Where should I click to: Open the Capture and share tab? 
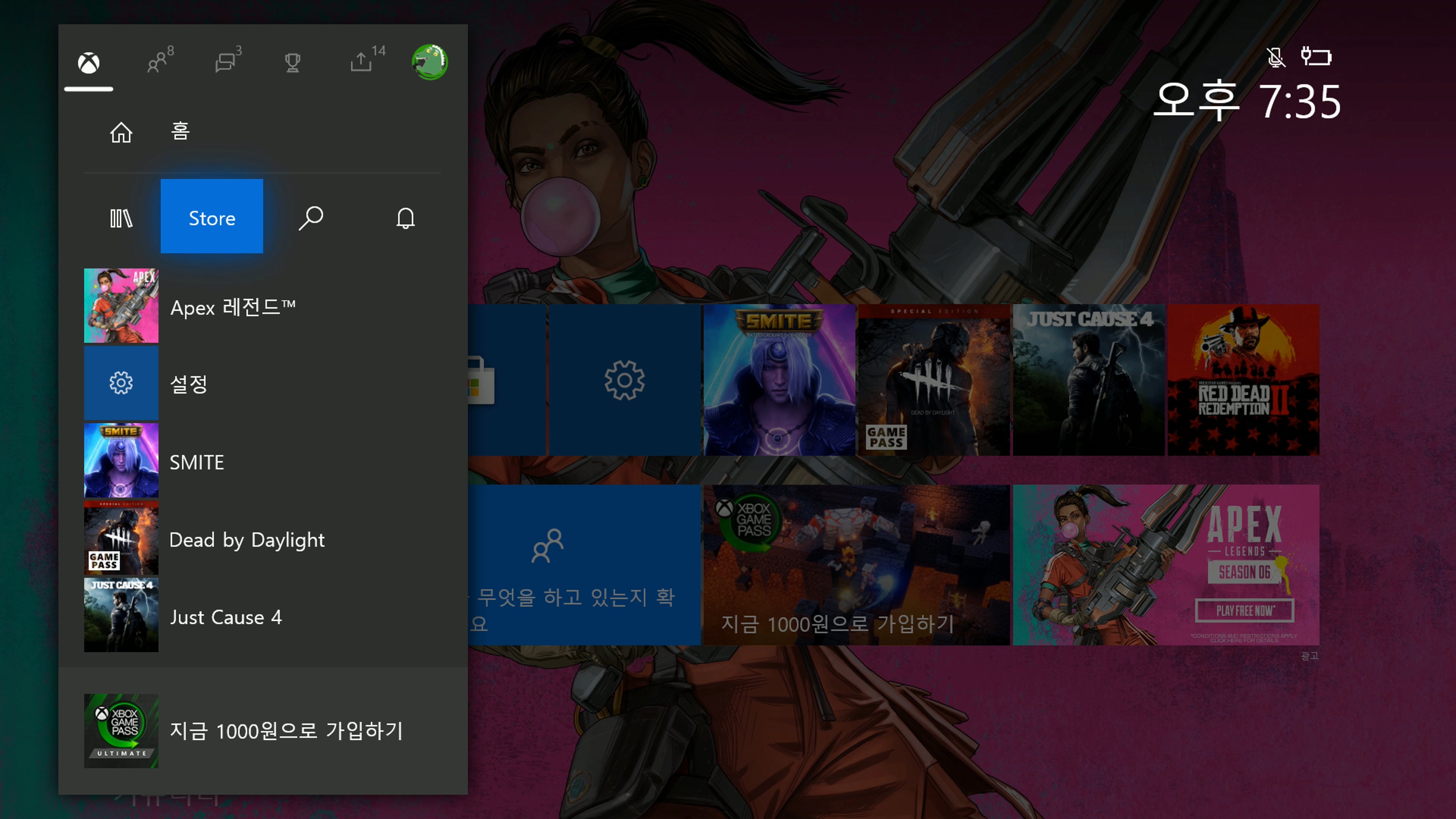tap(367, 59)
